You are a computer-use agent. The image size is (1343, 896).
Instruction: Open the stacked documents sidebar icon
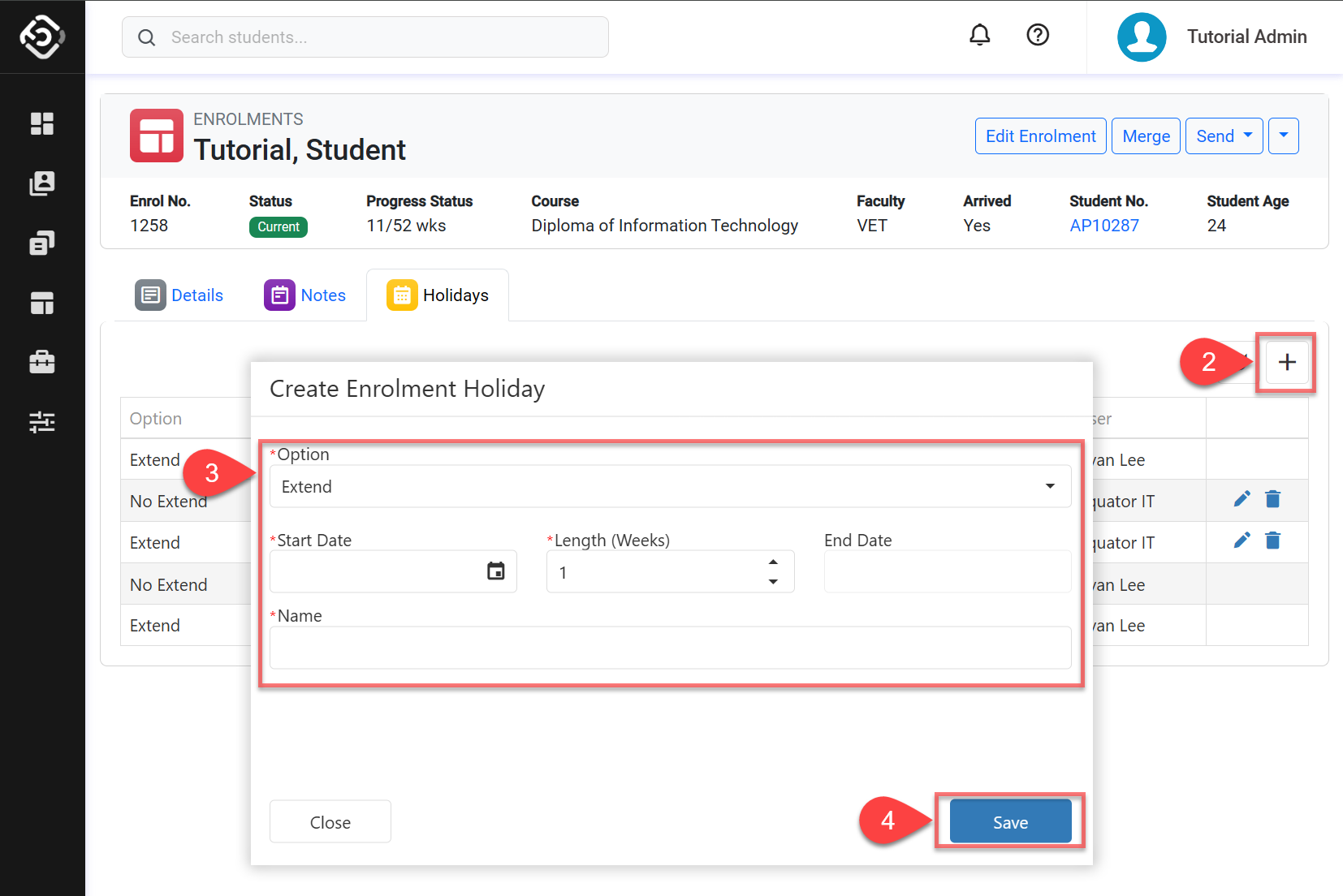coord(42,243)
